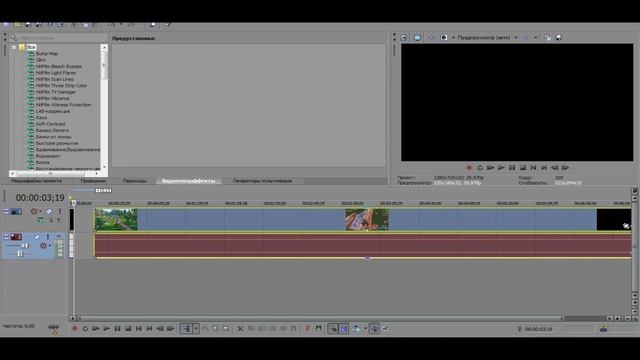Select the Normal Edit tool
640x360 pixels.
187,329
